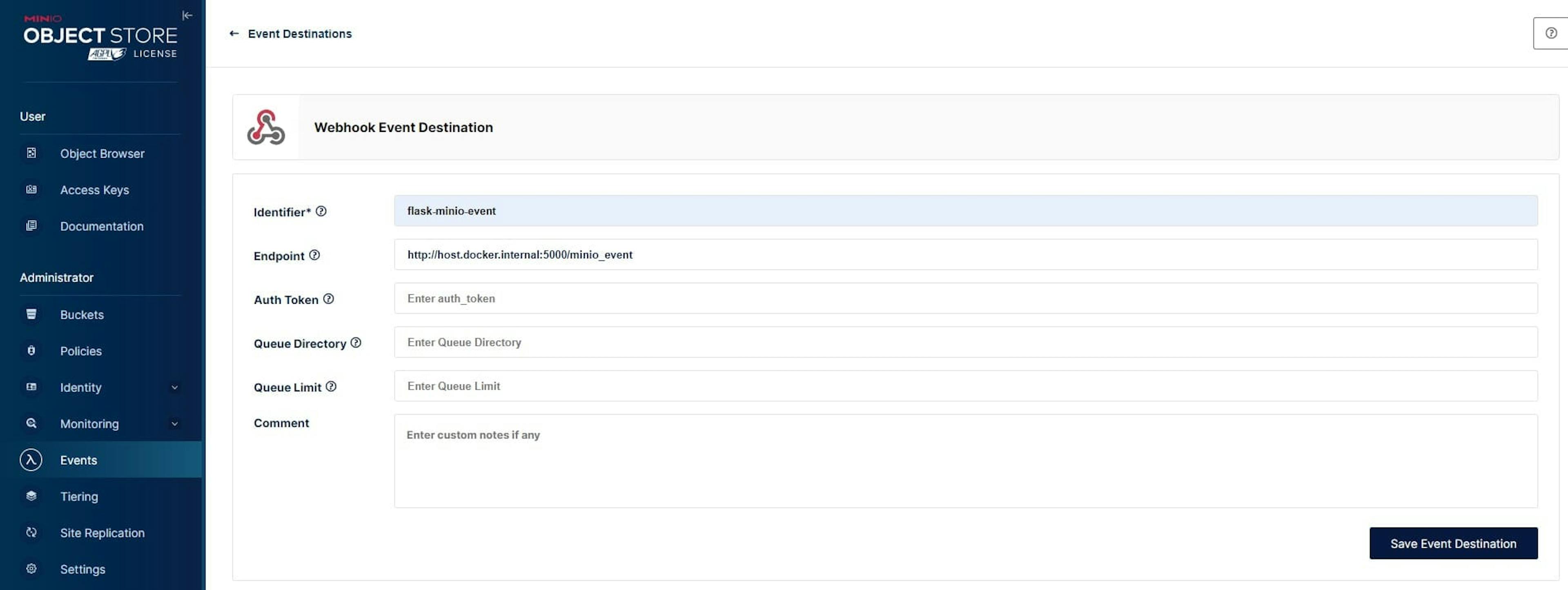The width and height of the screenshot is (1568, 590).
Task: Save Event Destination button
Action: [1454, 544]
